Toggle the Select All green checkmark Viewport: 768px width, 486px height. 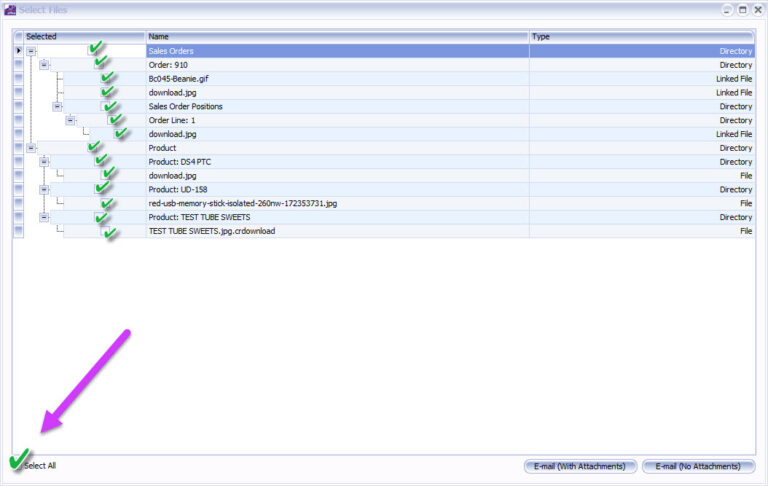pos(18,460)
